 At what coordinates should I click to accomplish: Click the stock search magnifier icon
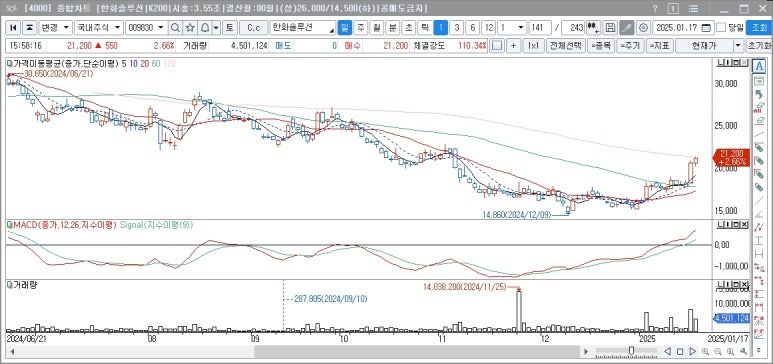pos(176,28)
